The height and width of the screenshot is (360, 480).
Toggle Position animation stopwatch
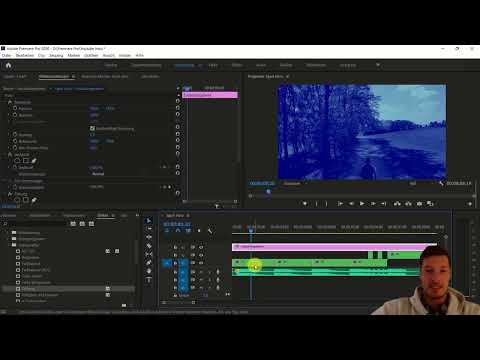15,108
